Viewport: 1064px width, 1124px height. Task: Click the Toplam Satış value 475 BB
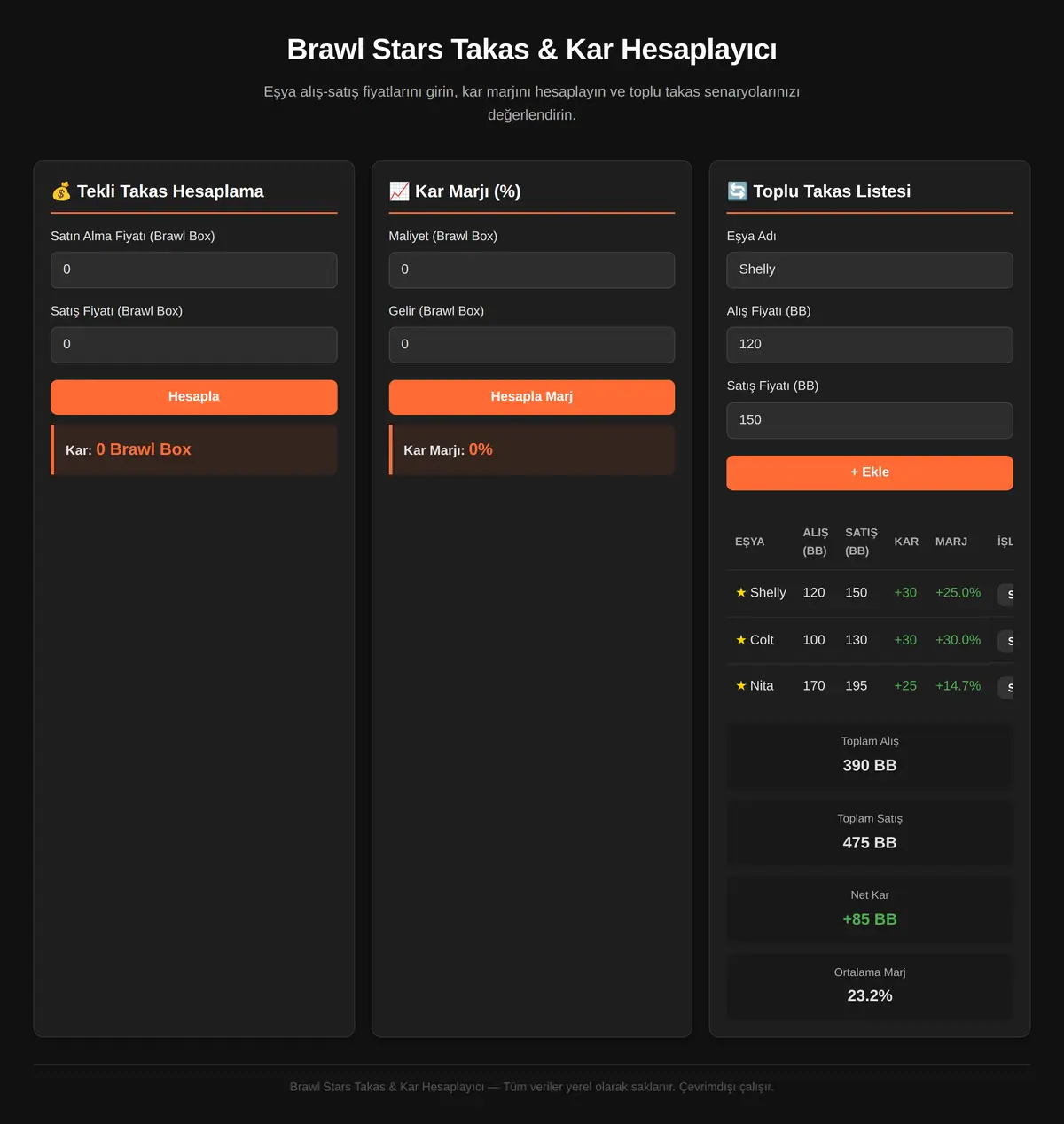(870, 843)
